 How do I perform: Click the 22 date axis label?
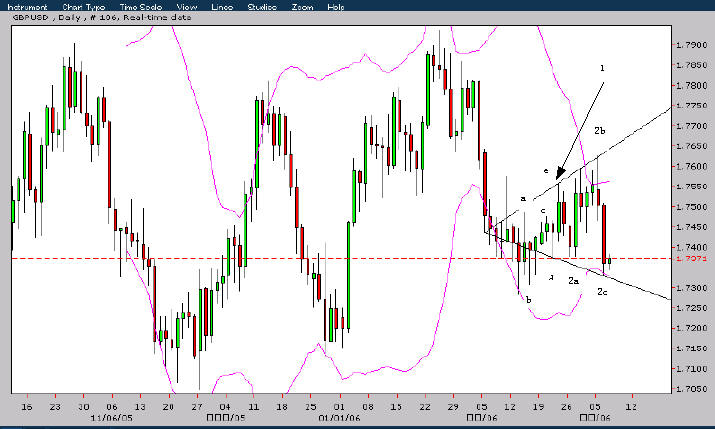(x=425, y=407)
